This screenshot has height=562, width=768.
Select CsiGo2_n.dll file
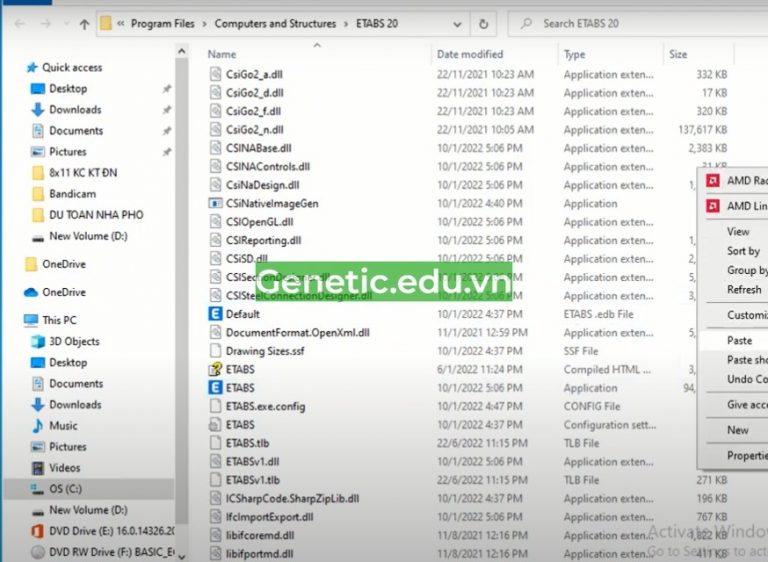(x=254, y=130)
